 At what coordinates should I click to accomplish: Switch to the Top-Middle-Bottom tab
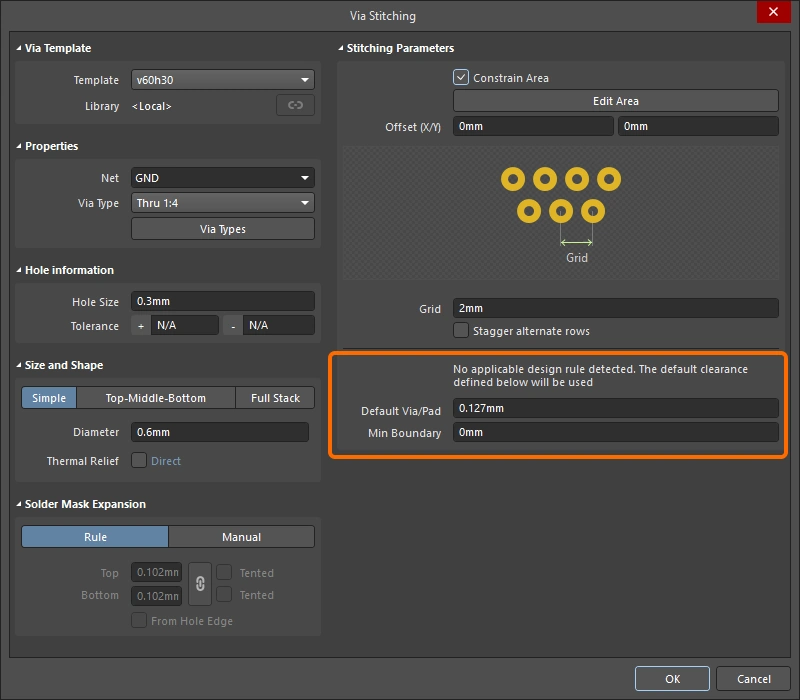[155, 398]
